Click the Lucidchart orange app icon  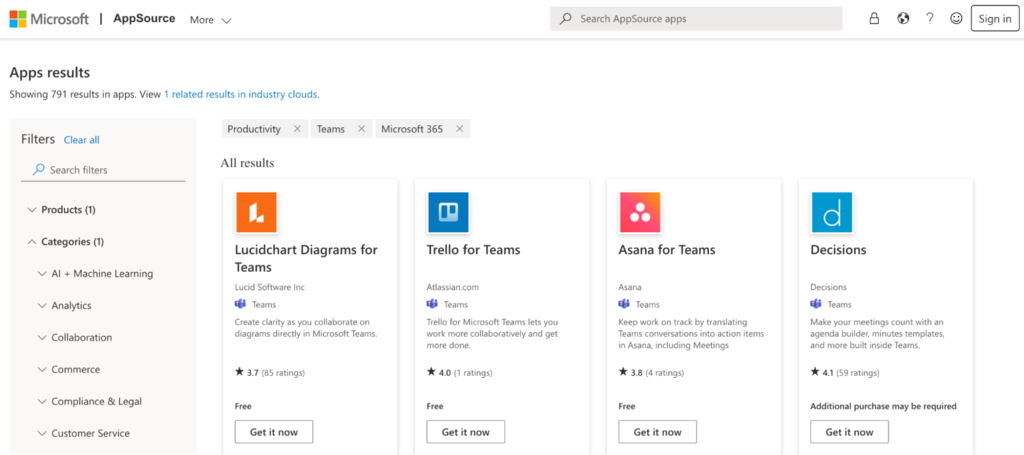[256, 212]
